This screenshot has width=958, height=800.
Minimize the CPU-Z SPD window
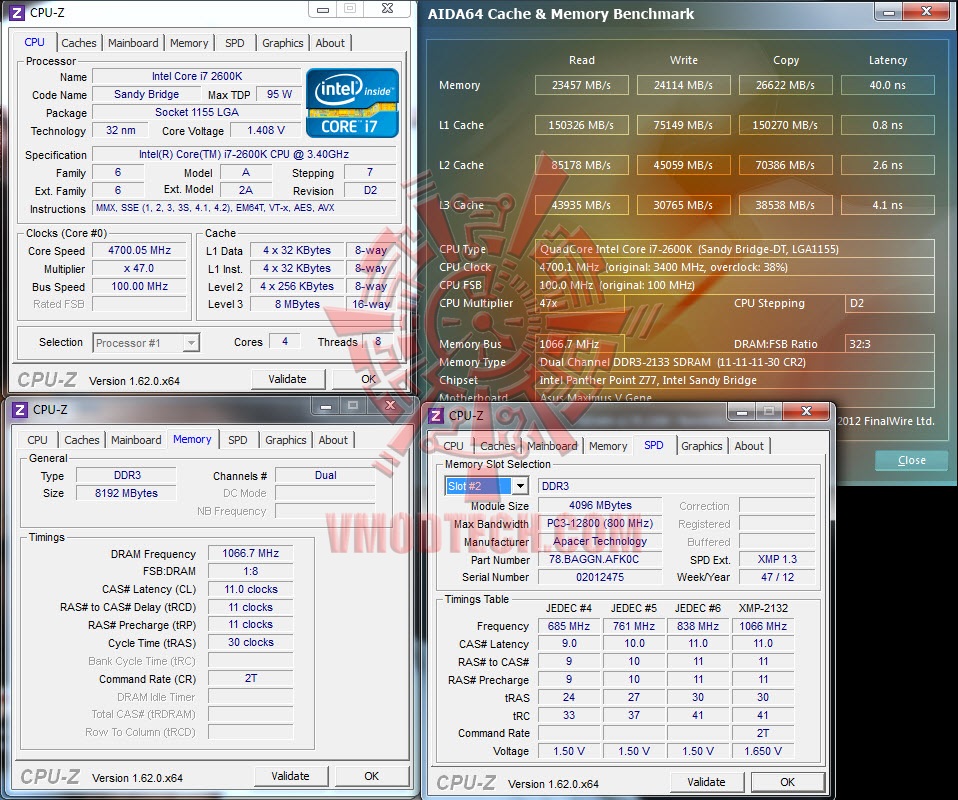[x=742, y=412]
